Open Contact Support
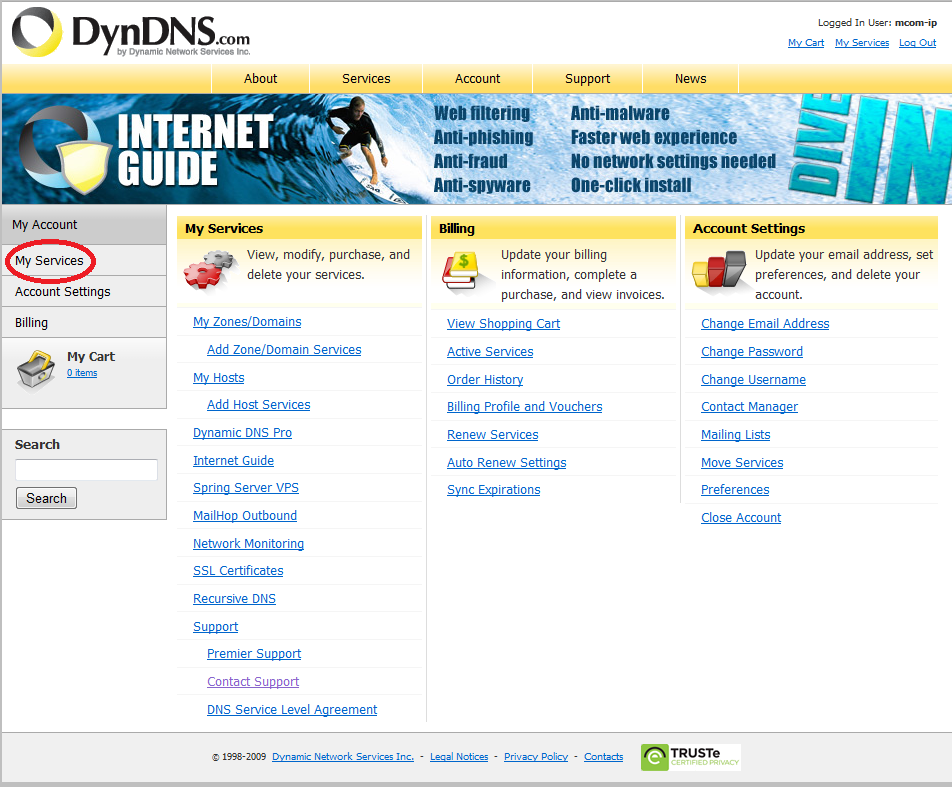Image resolution: width=952 pixels, height=787 pixels. tap(253, 682)
